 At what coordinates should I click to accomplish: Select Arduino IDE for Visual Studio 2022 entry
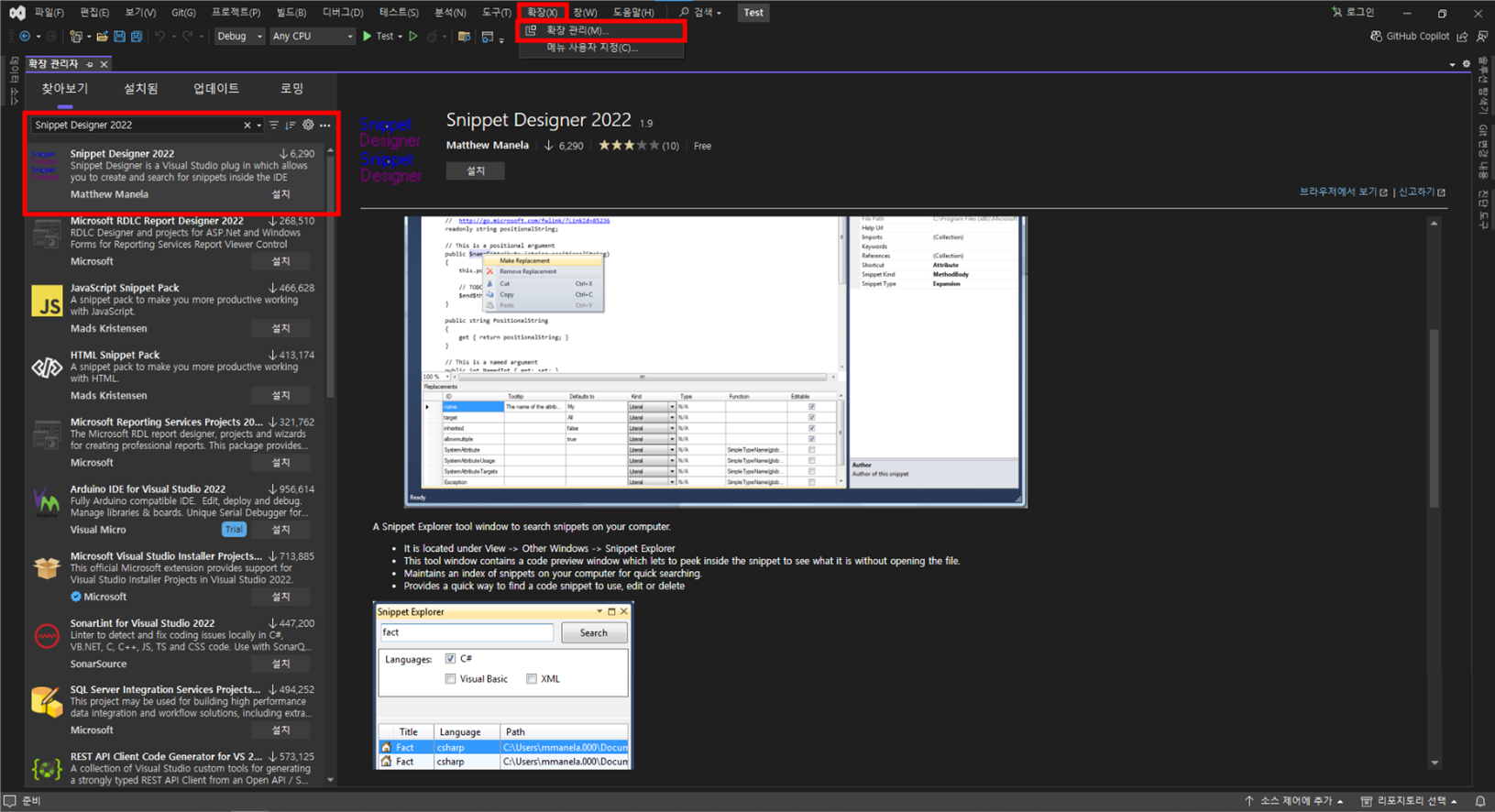(x=175, y=510)
